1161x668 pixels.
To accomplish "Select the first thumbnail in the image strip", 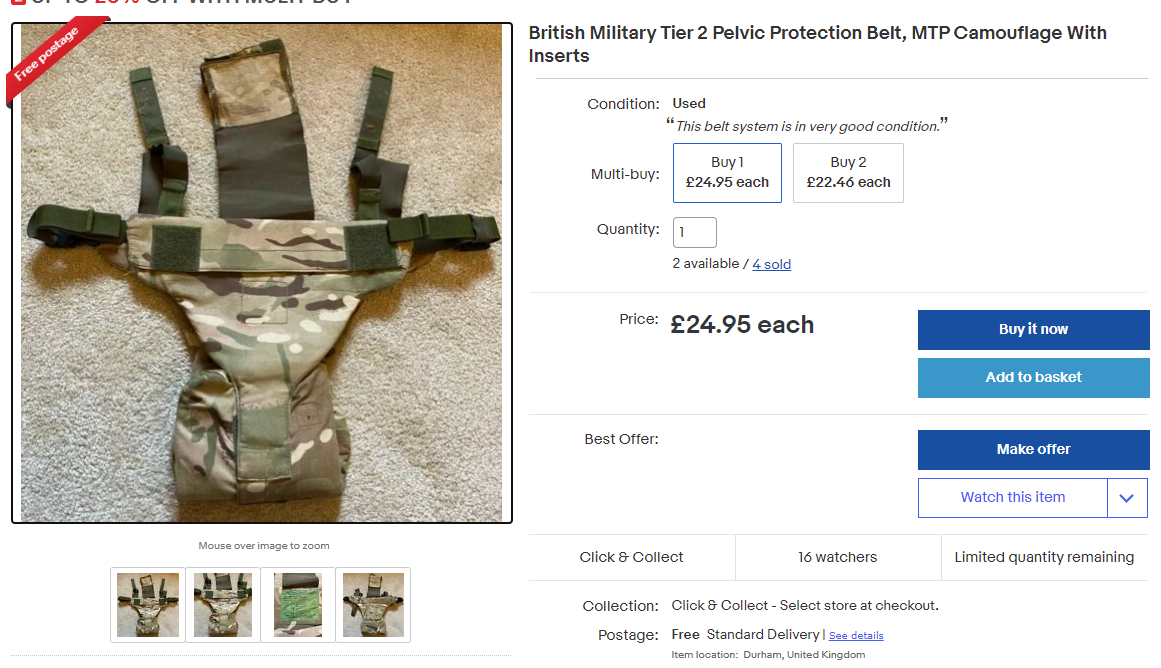I will click(x=148, y=604).
